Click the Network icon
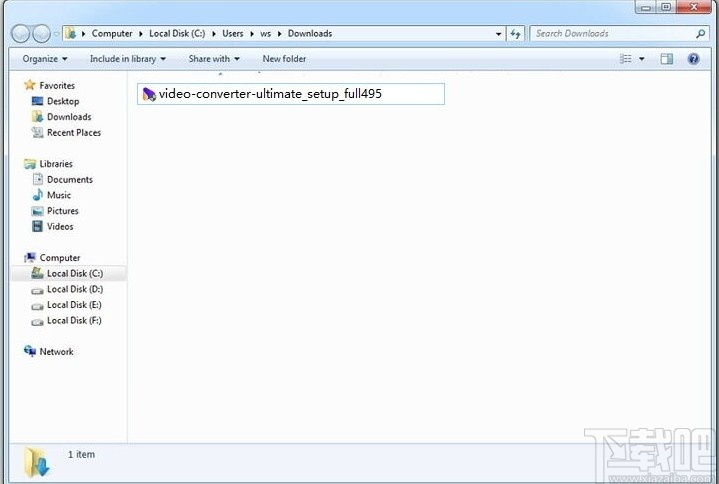Image resolution: width=719 pixels, height=484 pixels. (x=30, y=351)
